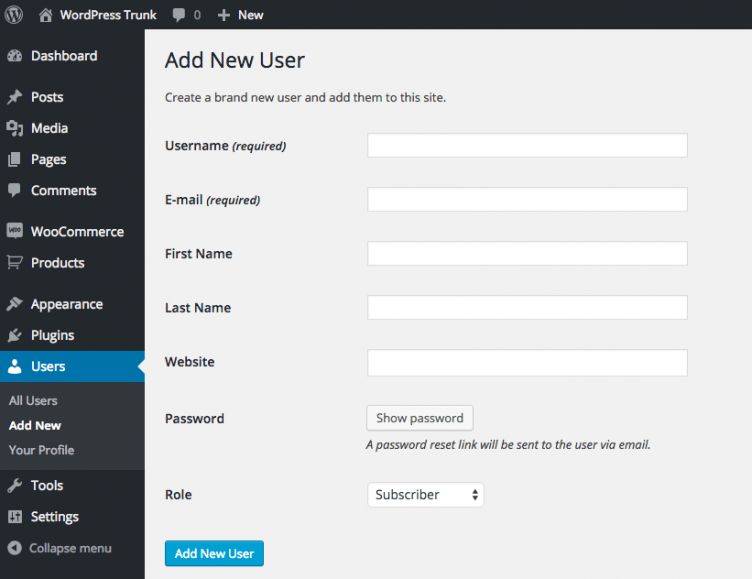Go to All Users submenu

(33, 400)
